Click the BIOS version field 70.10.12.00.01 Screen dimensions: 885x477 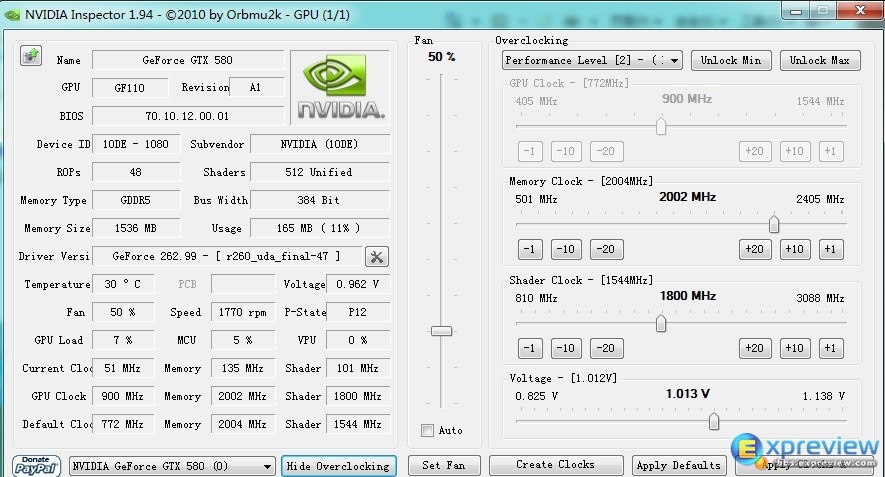pyautogui.click(x=188, y=116)
